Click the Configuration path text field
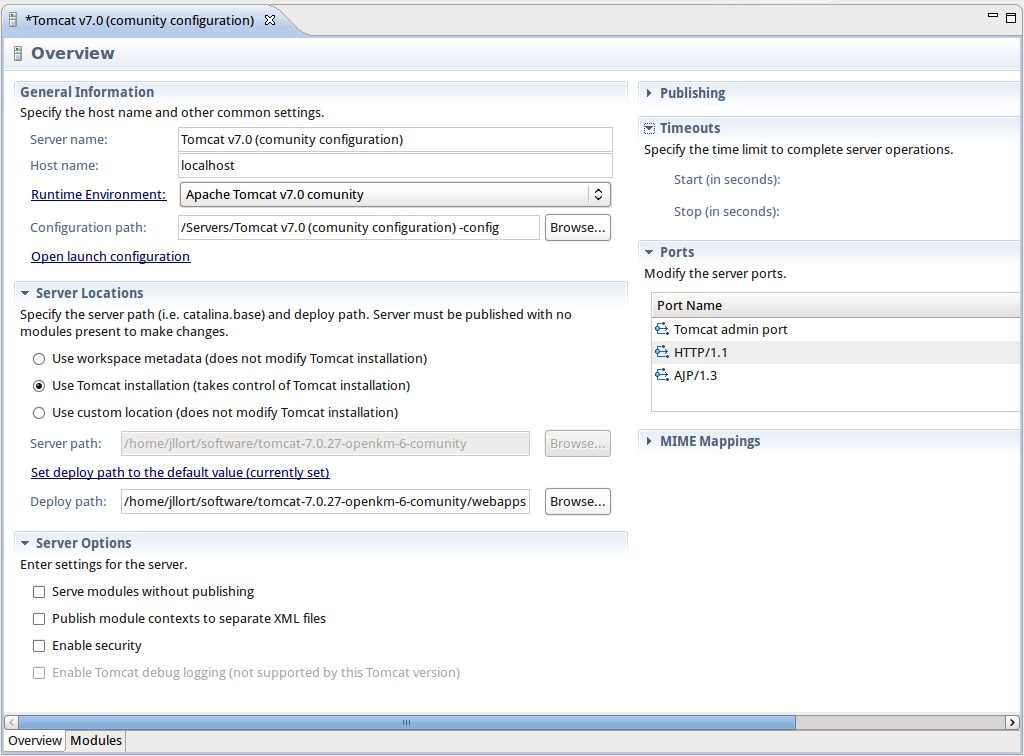1024x756 pixels. click(x=359, y=227)
